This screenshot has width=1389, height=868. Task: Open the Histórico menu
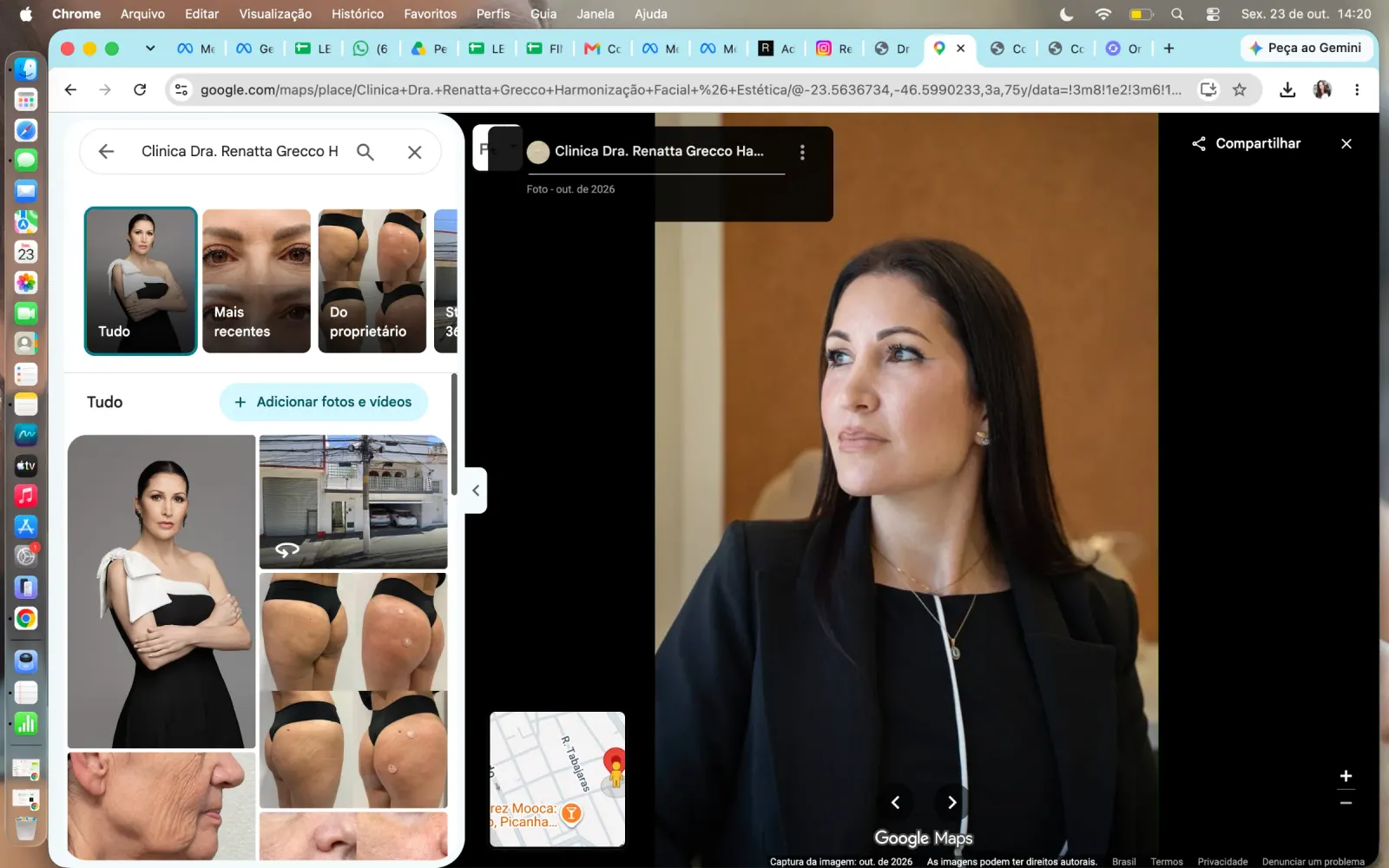tap(357, 14)
